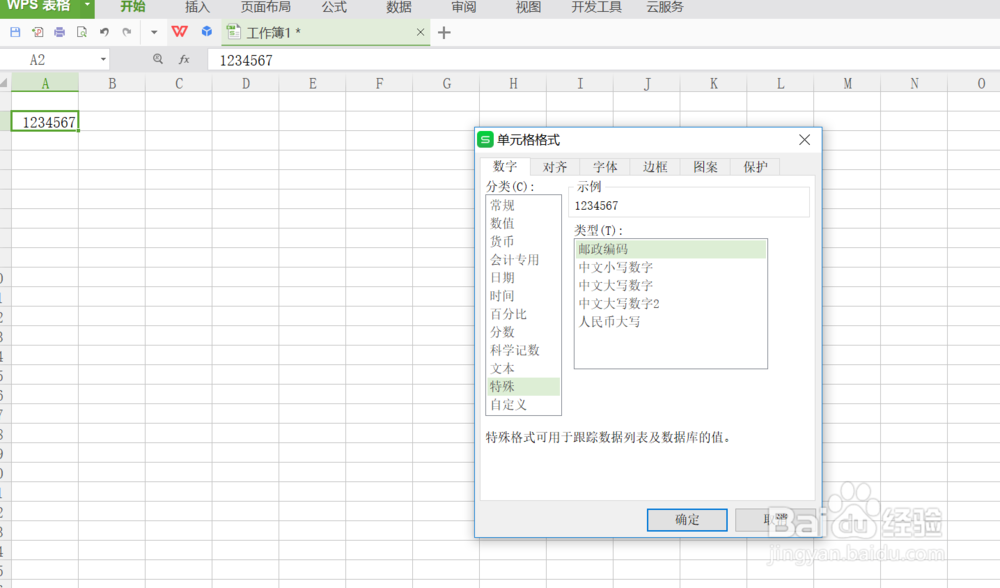Image resolution: width=1000 pixels, height=588 pixels.
Task: Click the magnifier icon beside formula bar
Action: (158, 59)
